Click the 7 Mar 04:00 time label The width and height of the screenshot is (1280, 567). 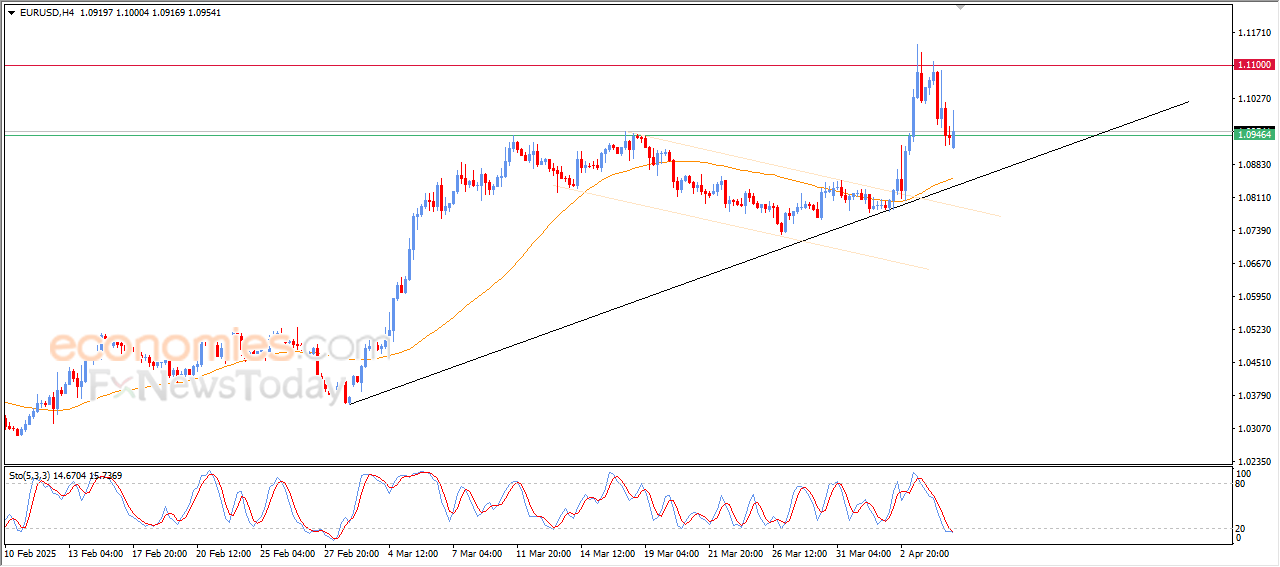point(478,552)
